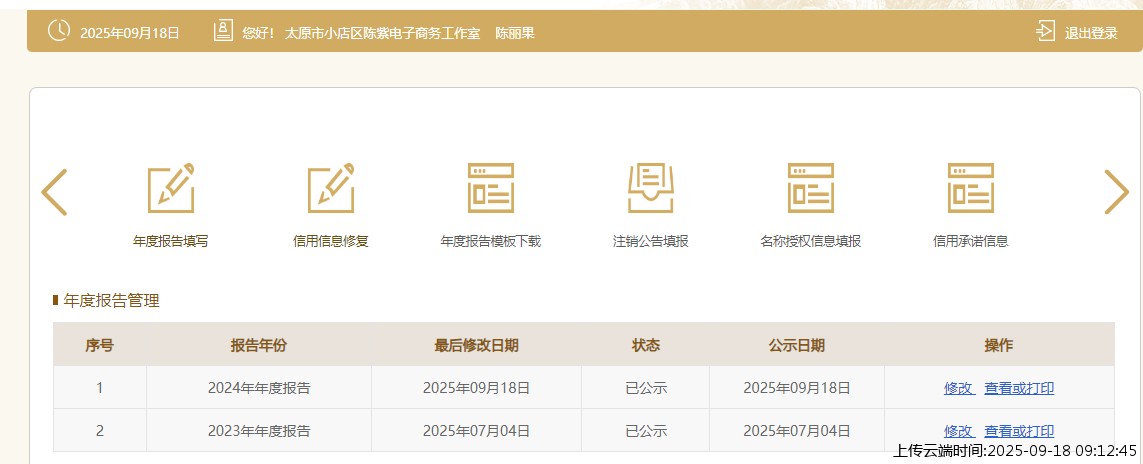Screen dimensions: 1143x464
Task: Click the user profile icon beside 您好
Action: coord(223,31)
